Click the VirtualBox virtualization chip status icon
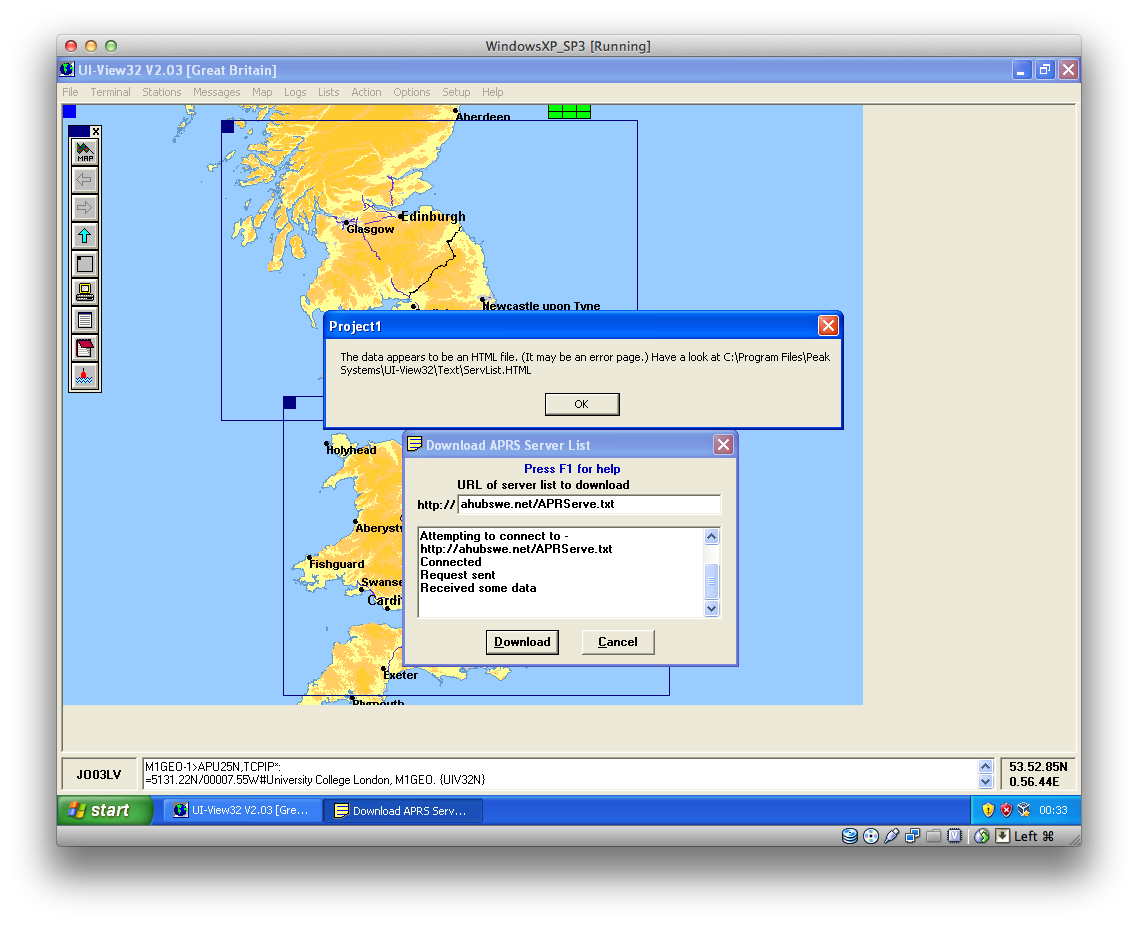The image size is (1138, 925). [955, 836]
